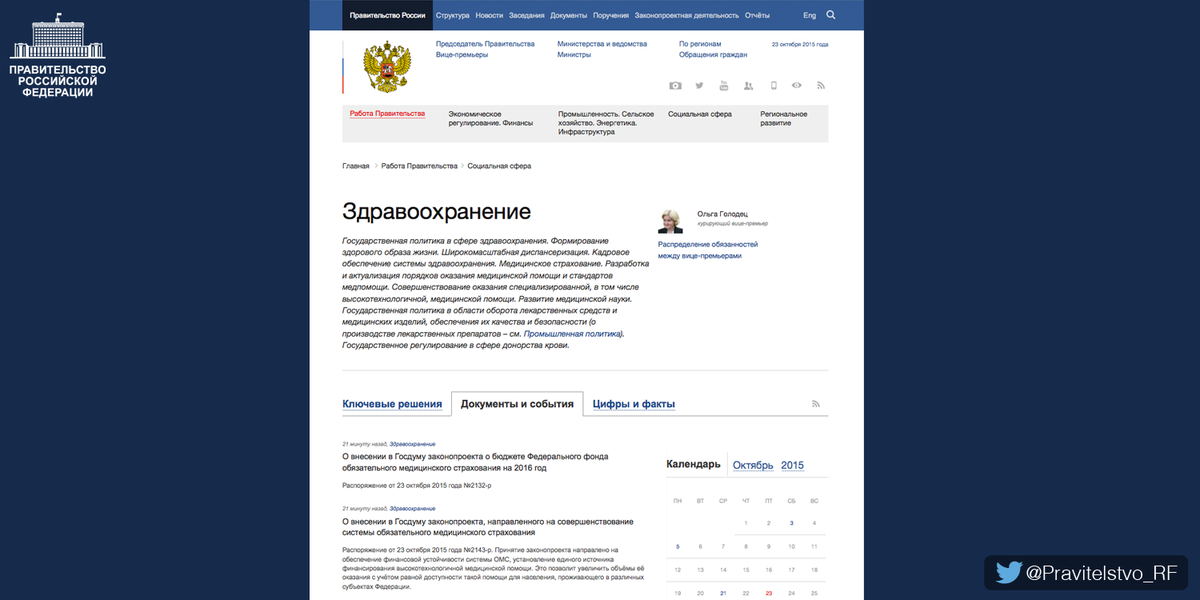
Task: Open the Документы menu item
Action: click(569, 15)
